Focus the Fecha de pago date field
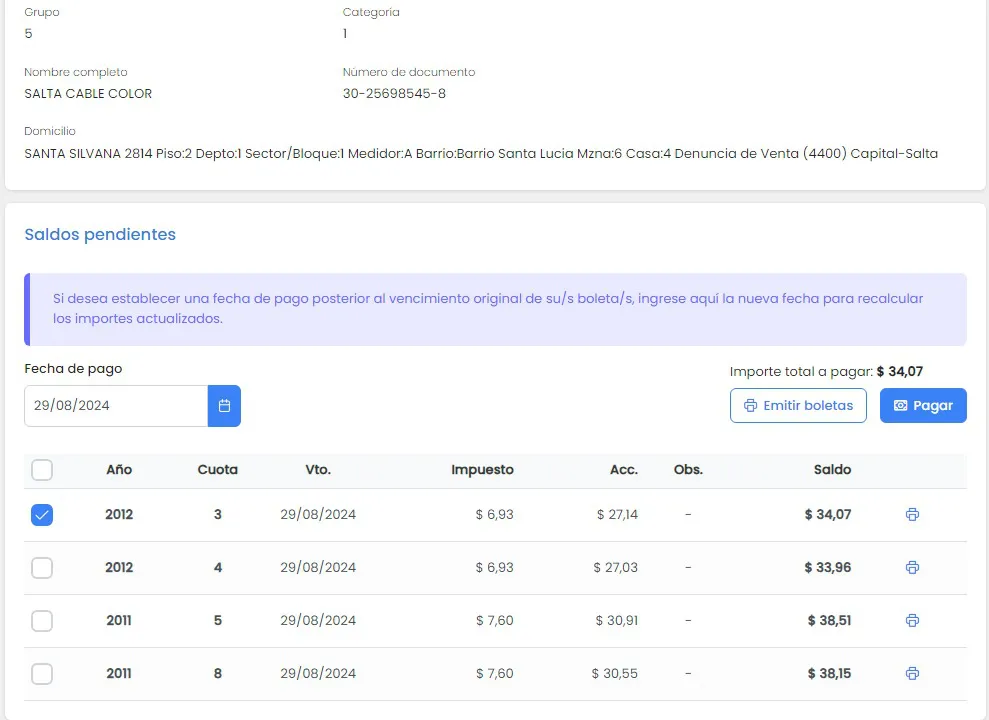This screenshot has height=720, width=989. tap(115, 406)
